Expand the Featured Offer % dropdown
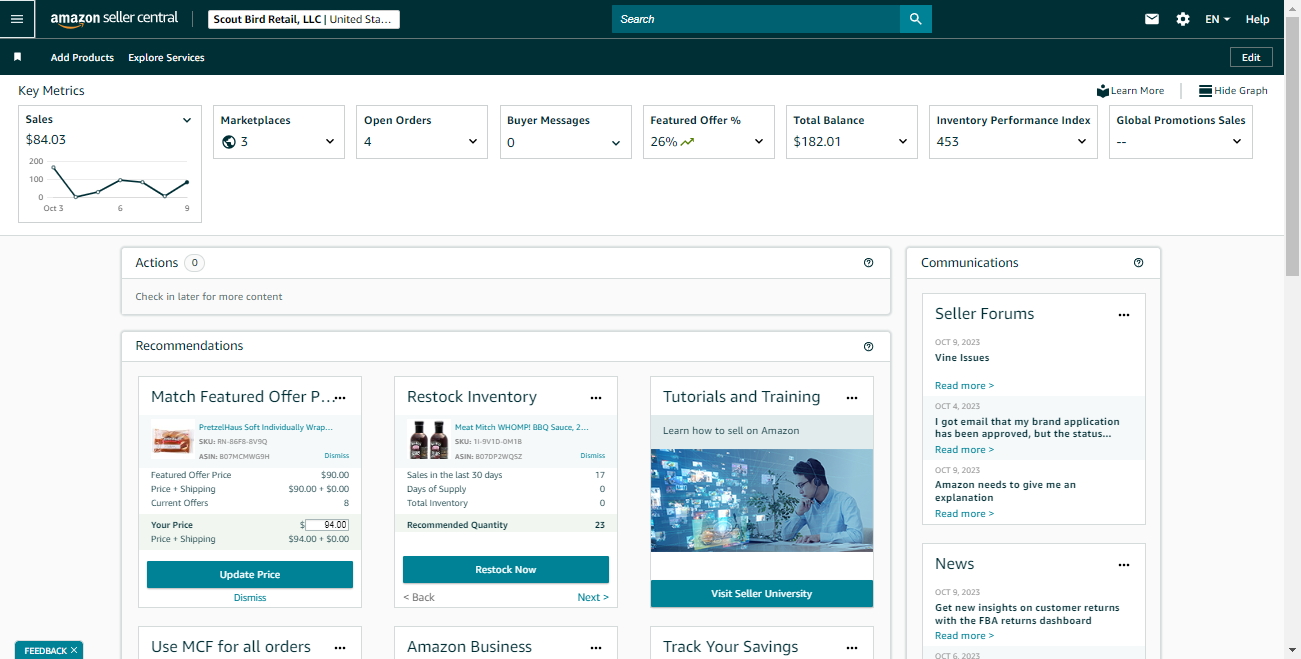Screen dimensions: 1301x659 [759, 142]
